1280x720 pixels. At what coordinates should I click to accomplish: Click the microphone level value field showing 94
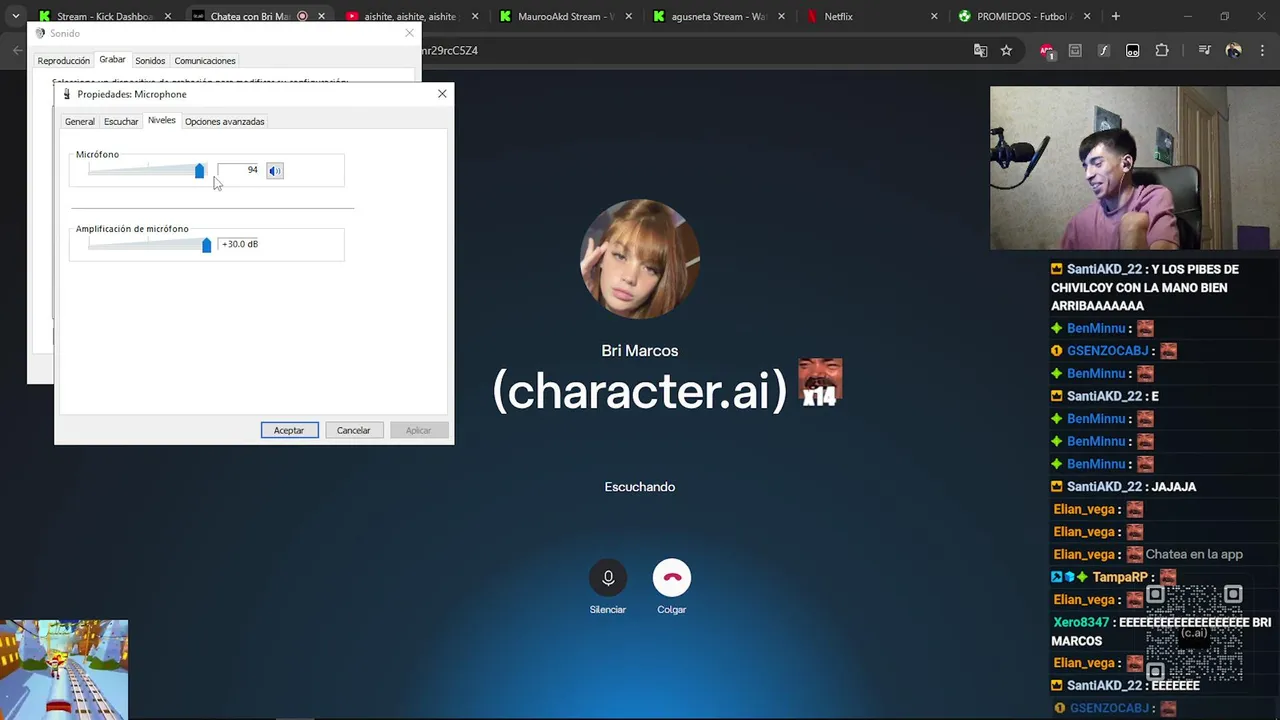(239, 170)
